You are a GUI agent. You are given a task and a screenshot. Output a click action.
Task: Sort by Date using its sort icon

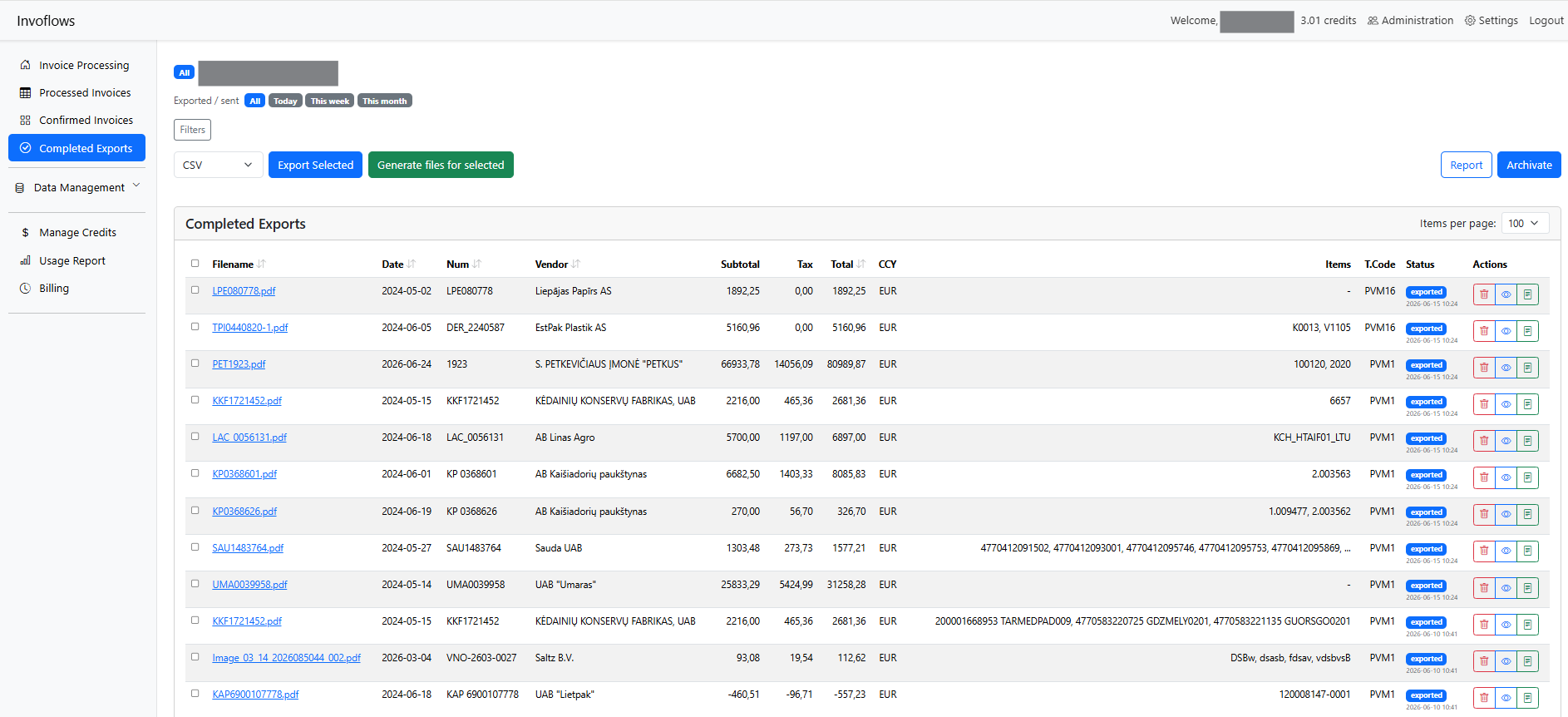[411, 265]
